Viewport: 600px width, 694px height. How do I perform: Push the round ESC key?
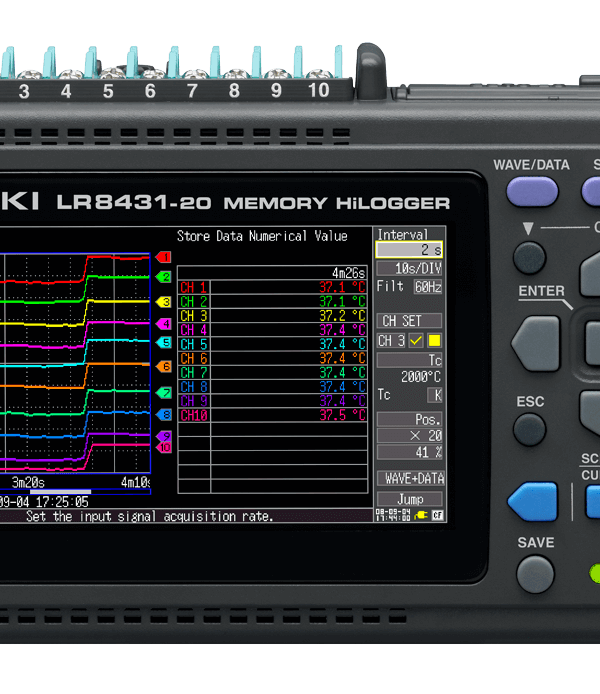click(529, 429)
